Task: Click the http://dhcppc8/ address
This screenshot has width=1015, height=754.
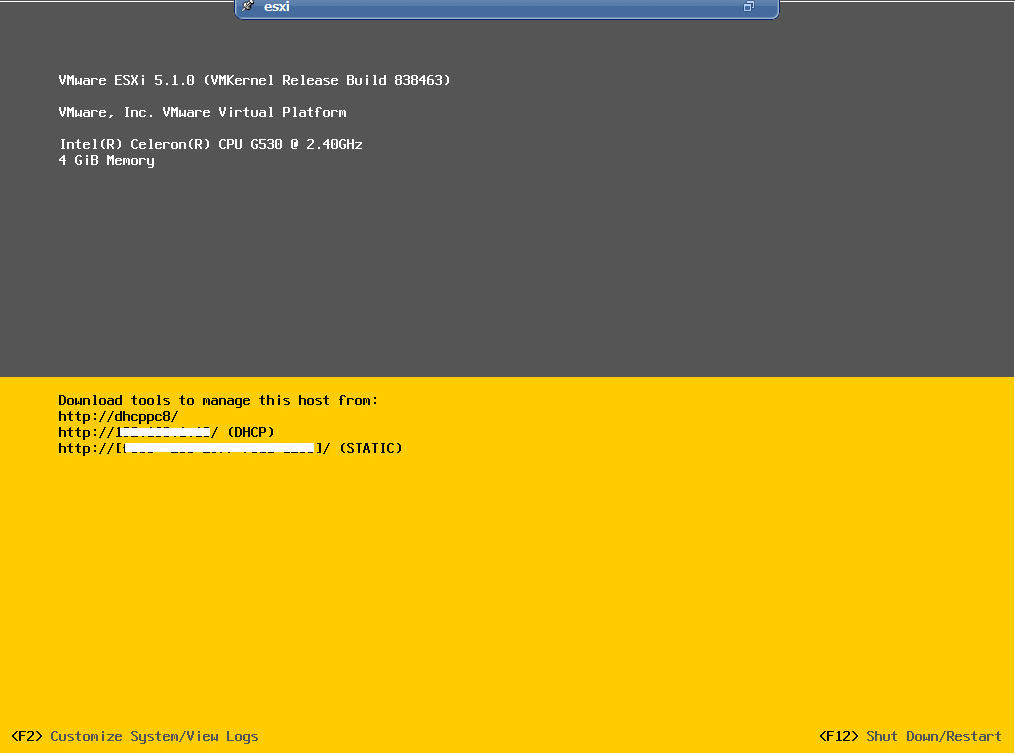Action: [118, 416]
